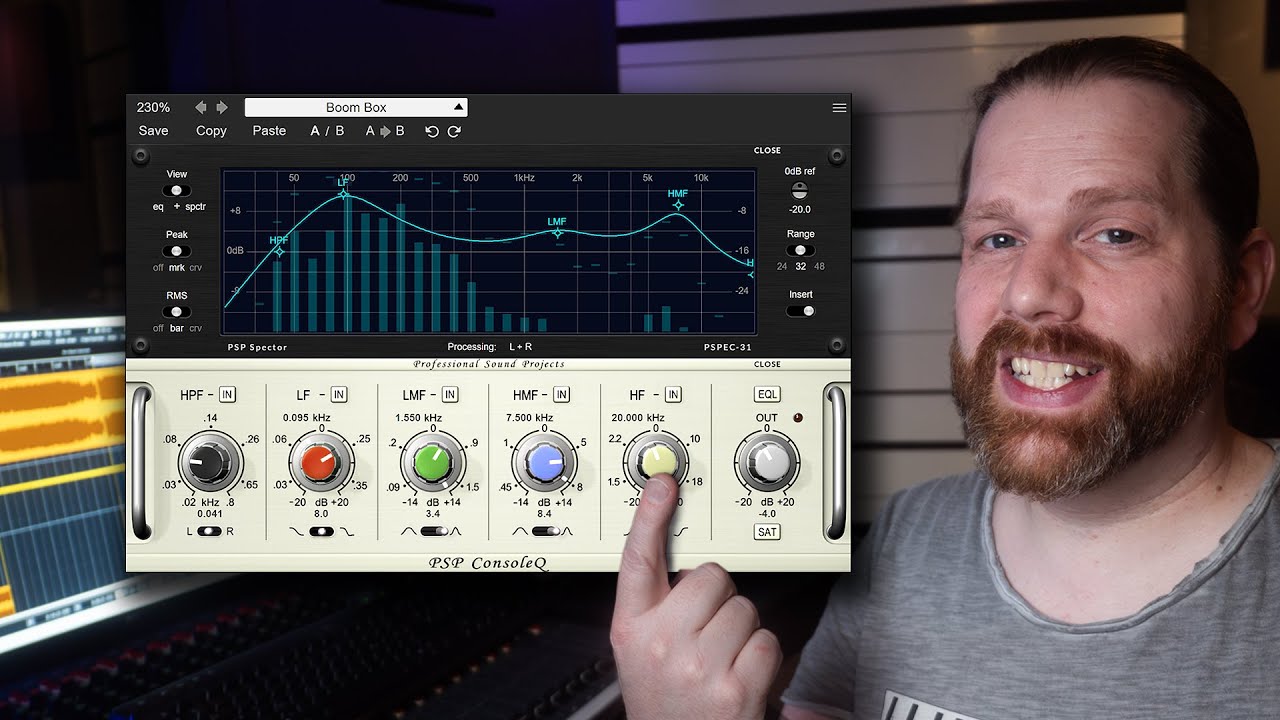The height and width of the screenshot is (720, 1280).
Task: Click the 8.0 LF gain readout
Action: (x=321, y=514)
